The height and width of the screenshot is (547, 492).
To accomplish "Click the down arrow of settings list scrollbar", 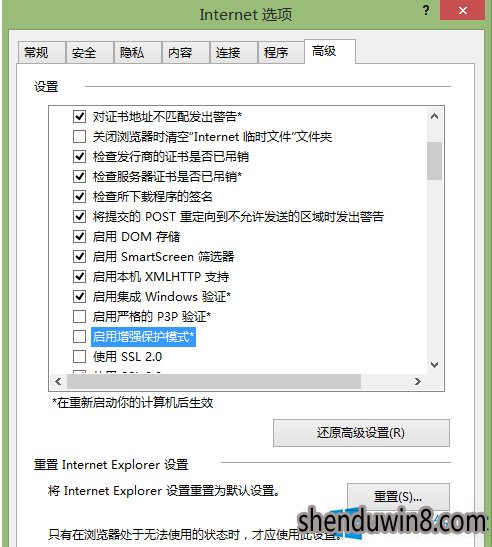I will [434, 365].
